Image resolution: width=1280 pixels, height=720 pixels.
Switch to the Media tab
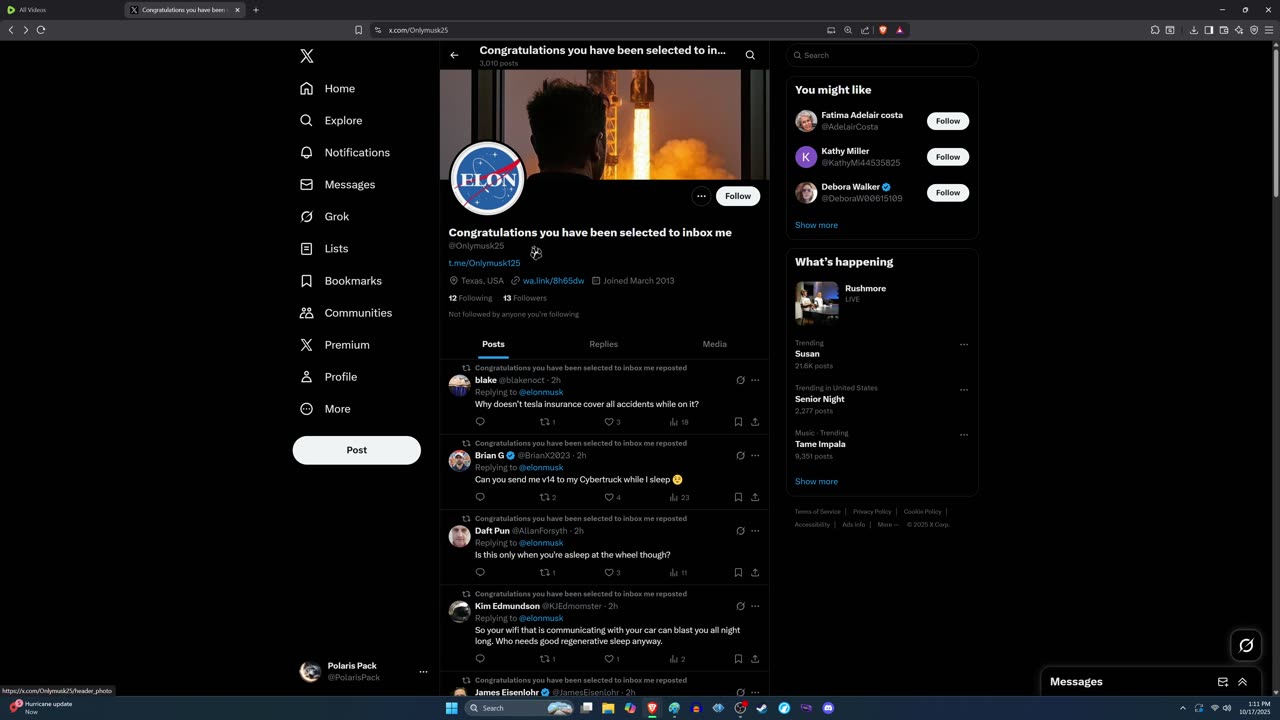[714, 344]
